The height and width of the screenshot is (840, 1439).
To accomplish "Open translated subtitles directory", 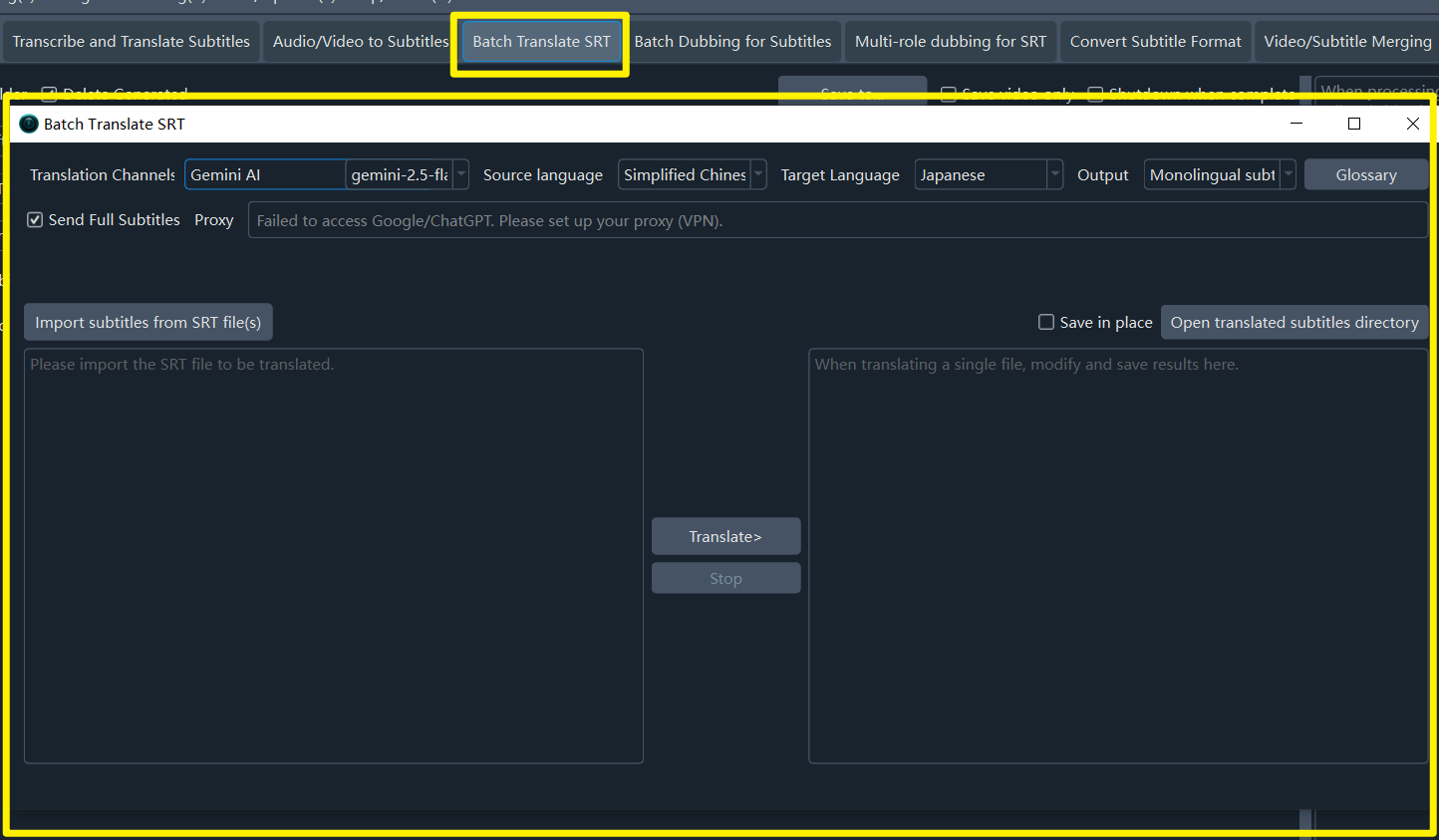I will point(1294,322).
